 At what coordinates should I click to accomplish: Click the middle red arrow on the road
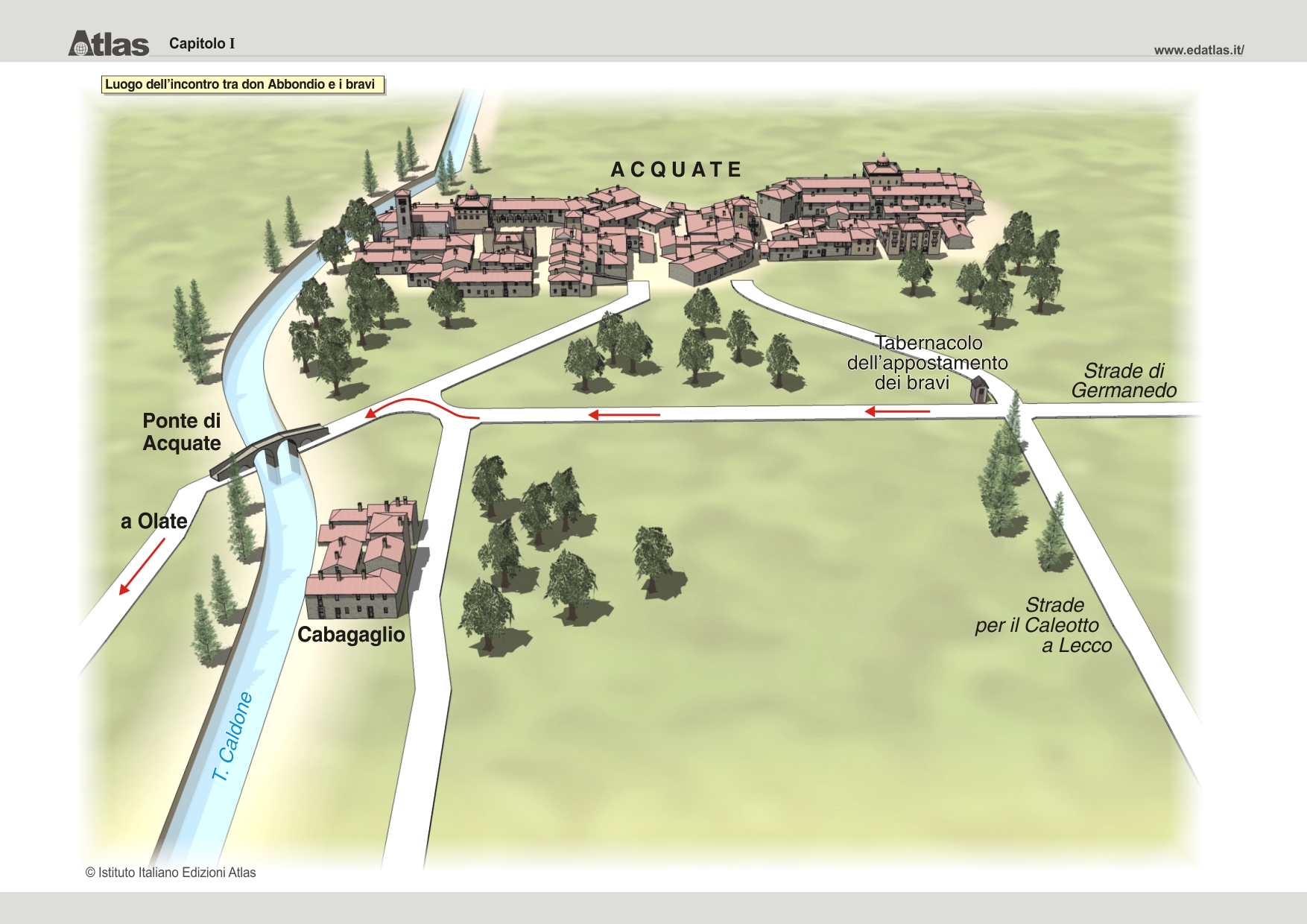pos(624,414)
